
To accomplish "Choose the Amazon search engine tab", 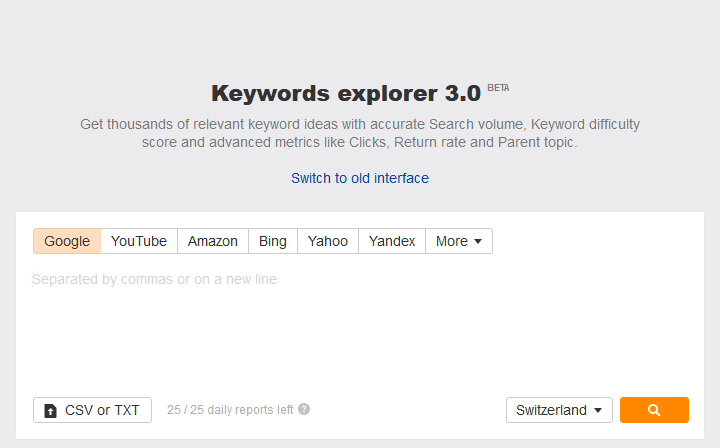I will 213,241.
